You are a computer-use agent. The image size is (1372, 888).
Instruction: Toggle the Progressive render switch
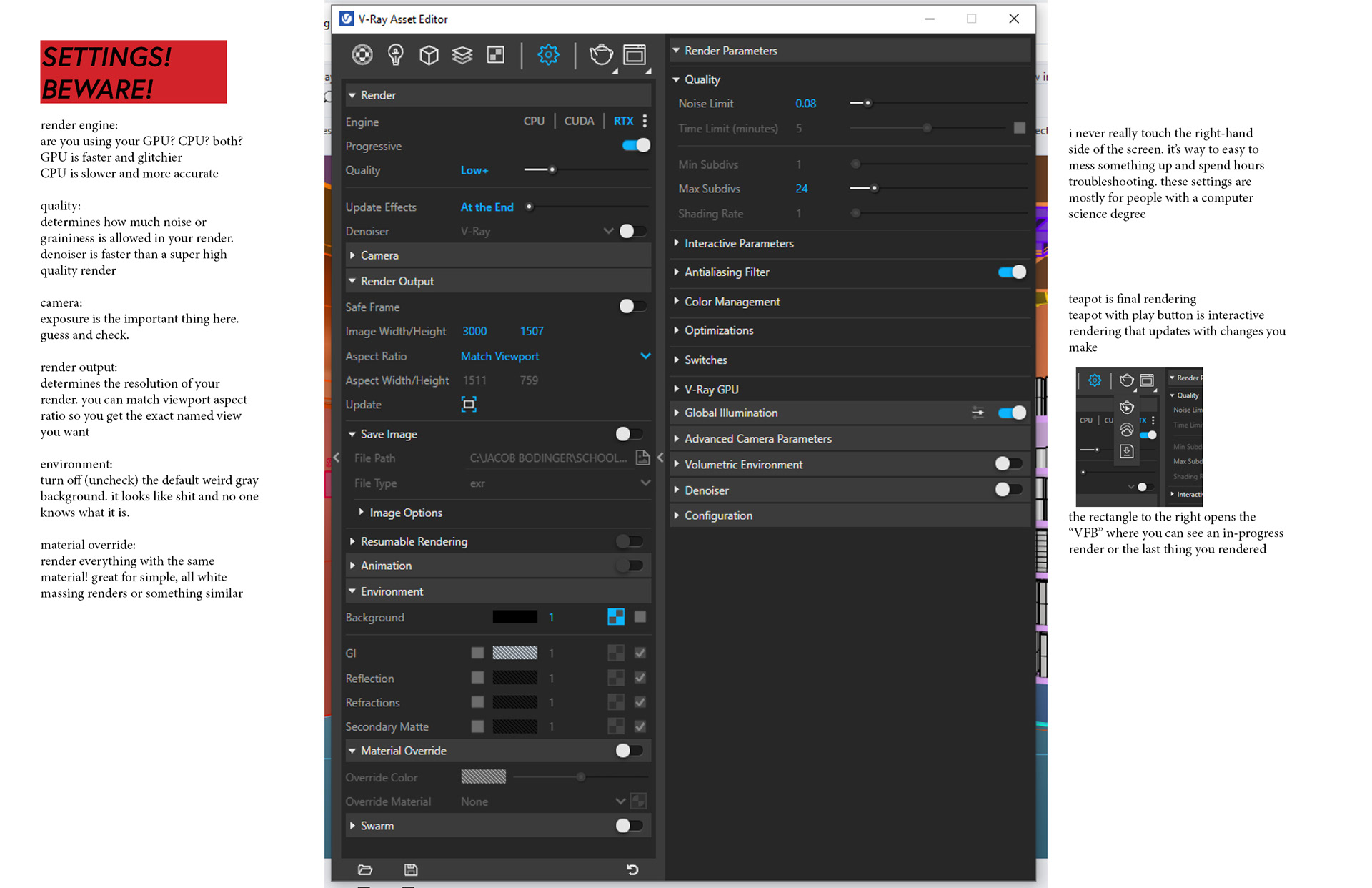(635, 146)
